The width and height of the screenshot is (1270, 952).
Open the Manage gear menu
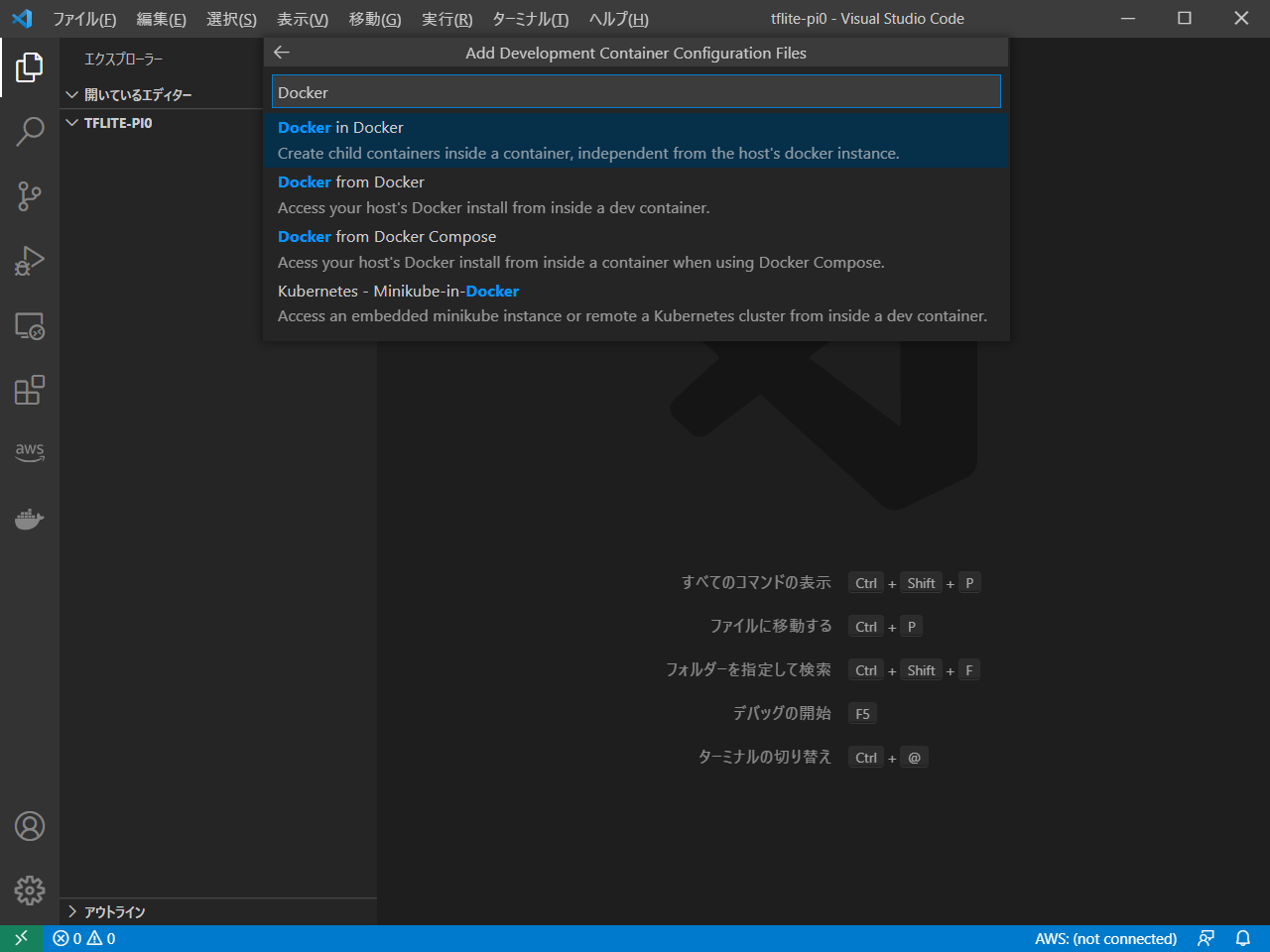30,890
